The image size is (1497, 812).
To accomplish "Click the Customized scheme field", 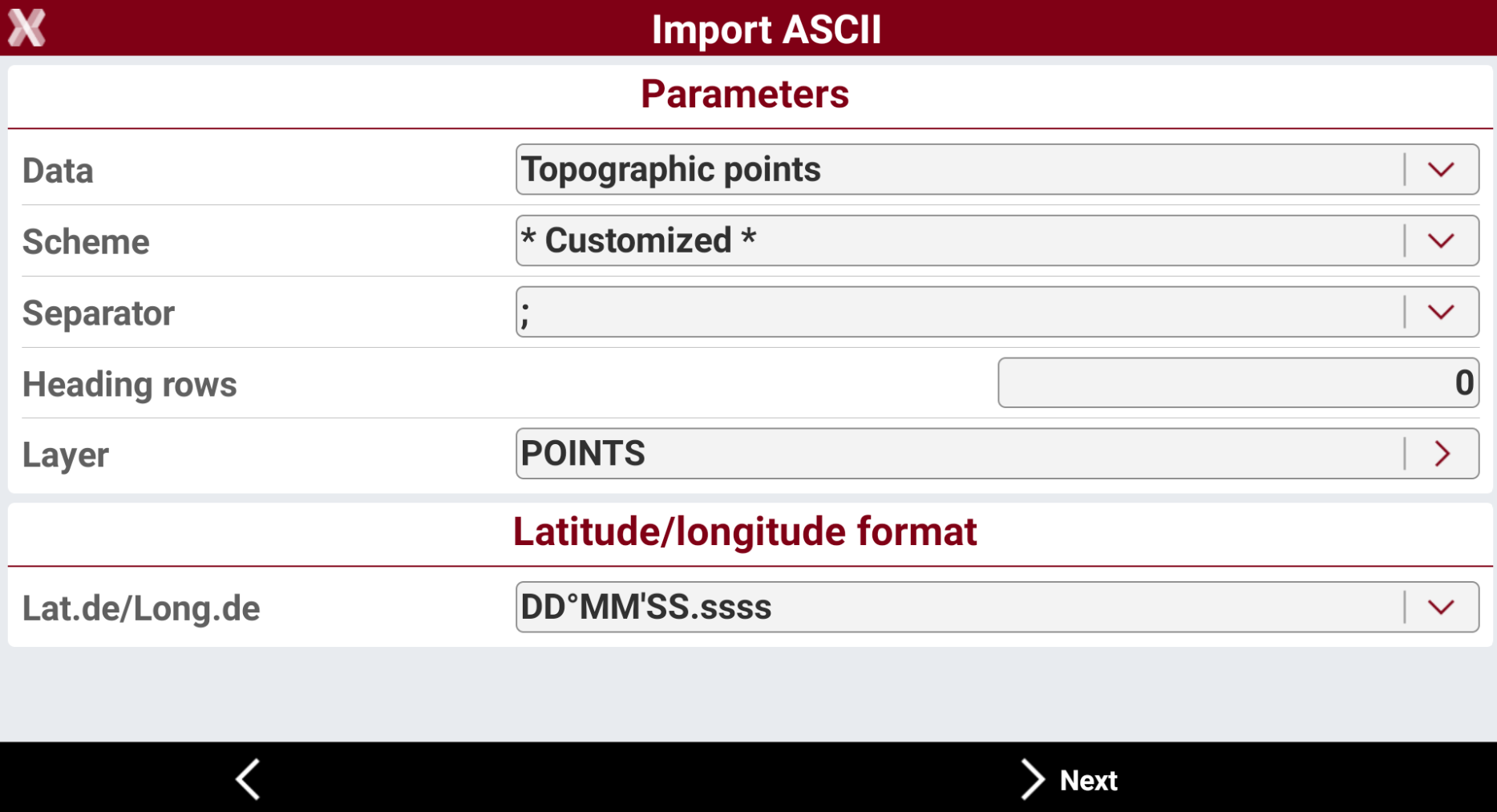I will (997, 240).
